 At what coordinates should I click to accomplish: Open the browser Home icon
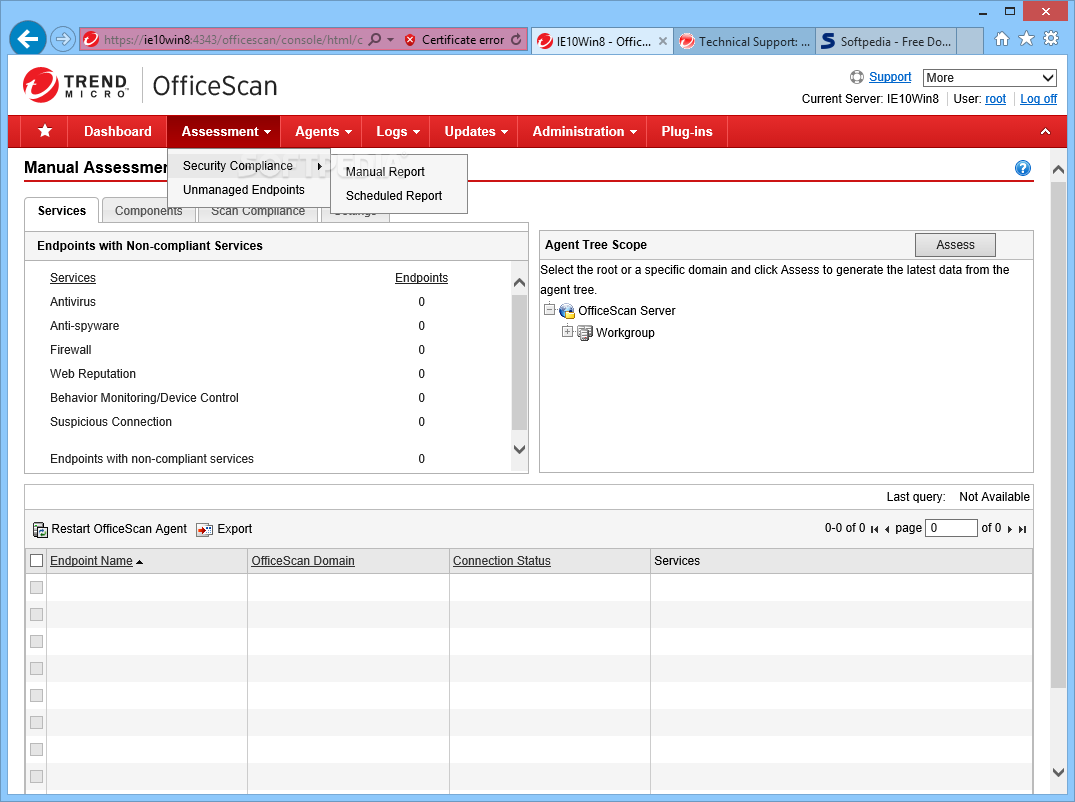click(1002, 39)
